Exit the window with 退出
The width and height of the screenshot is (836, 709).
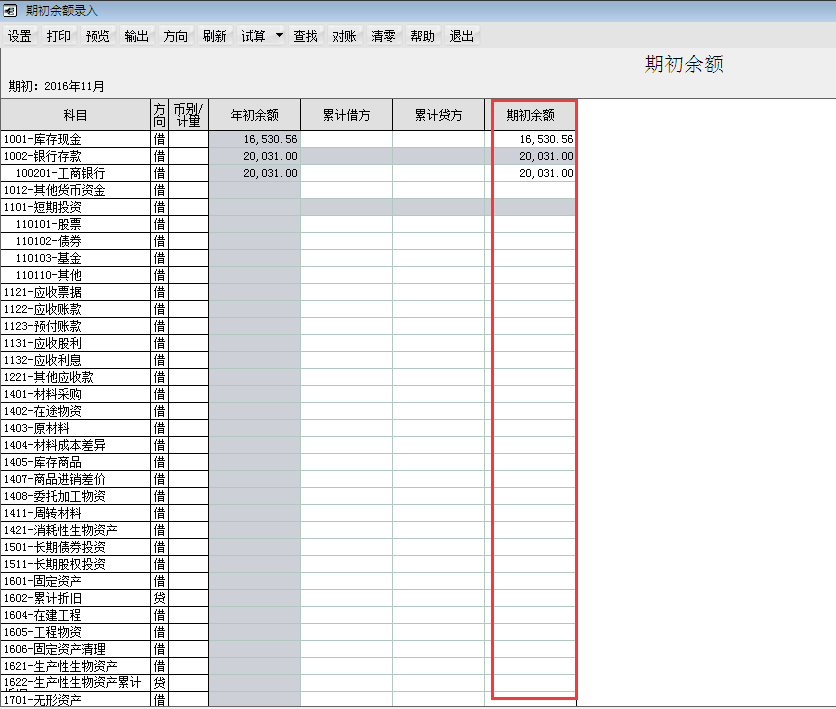[x=461, y=35]
